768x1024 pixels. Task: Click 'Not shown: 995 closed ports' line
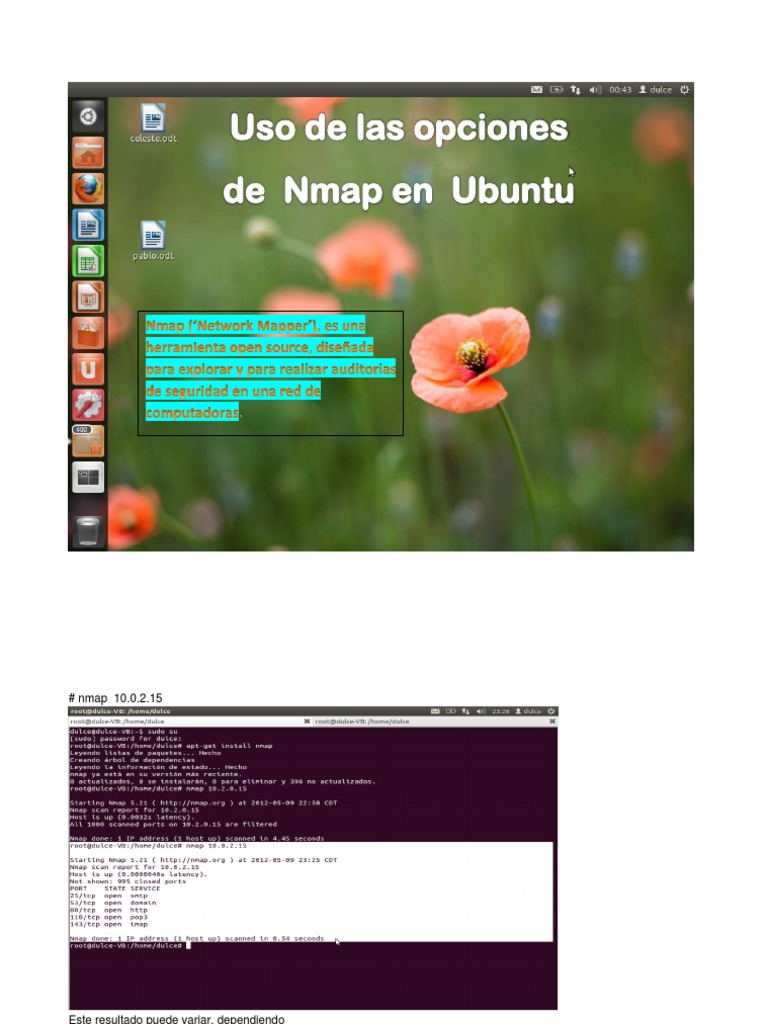128,882
